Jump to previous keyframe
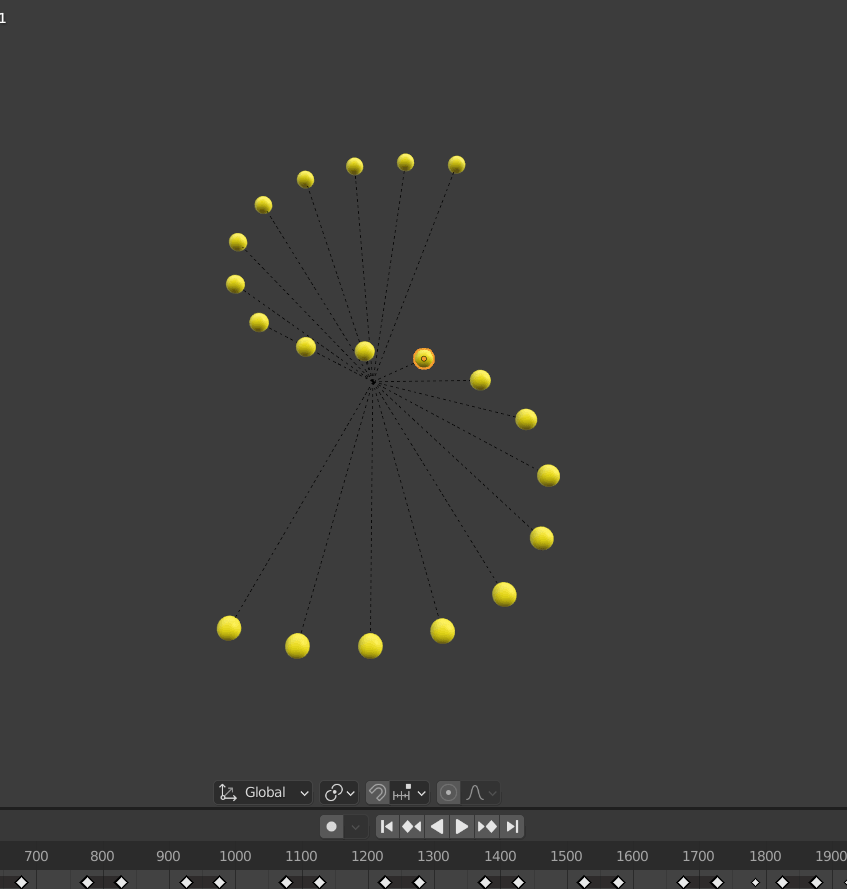 point(412,827)
